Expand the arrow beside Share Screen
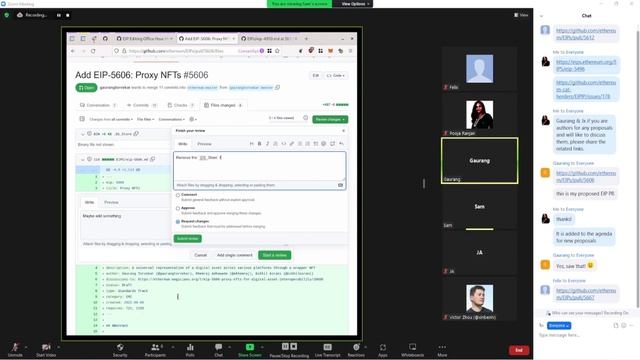 point(262,347)
